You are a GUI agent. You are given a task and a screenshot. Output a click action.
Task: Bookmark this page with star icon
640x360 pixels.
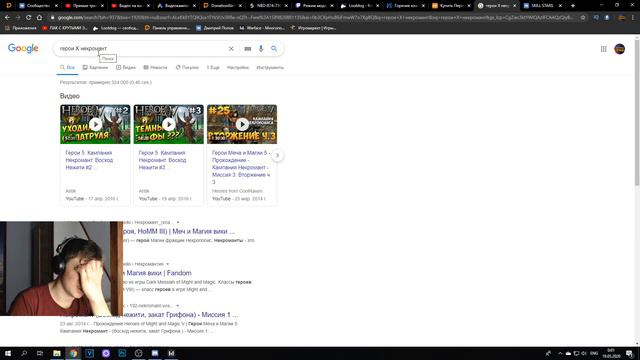pos(583,18)
